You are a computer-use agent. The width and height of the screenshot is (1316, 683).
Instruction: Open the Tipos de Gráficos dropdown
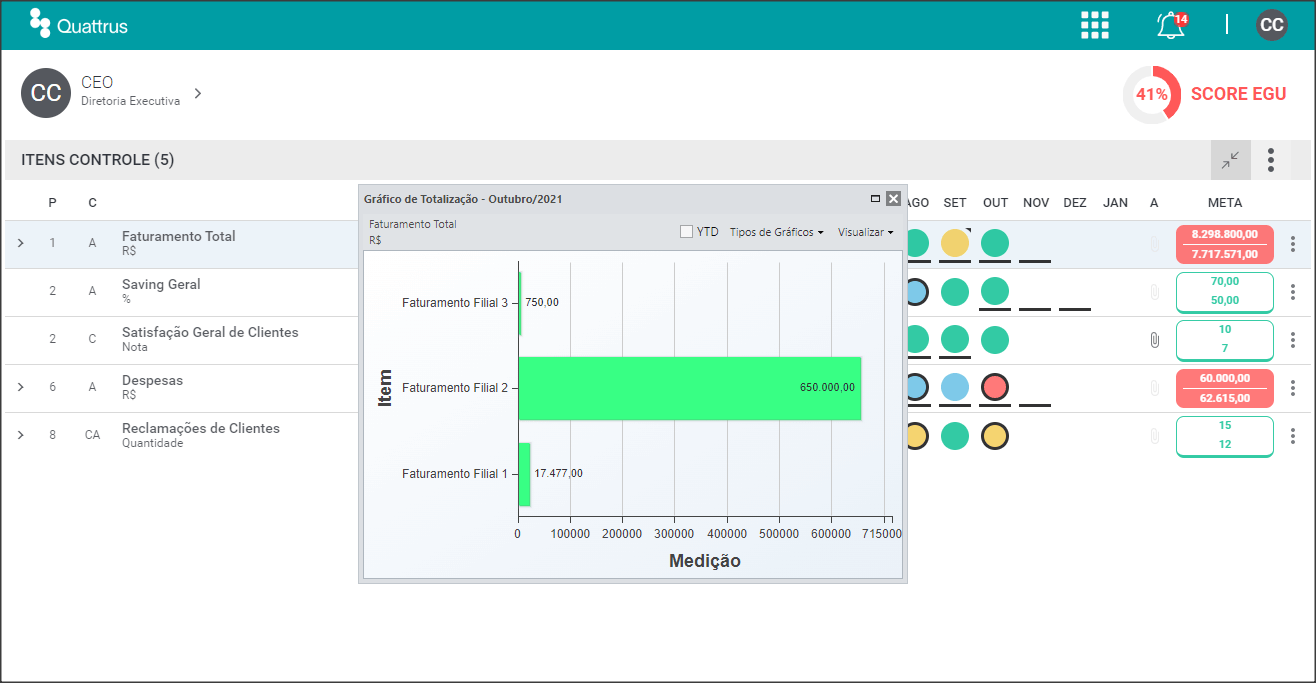(777, 231)
